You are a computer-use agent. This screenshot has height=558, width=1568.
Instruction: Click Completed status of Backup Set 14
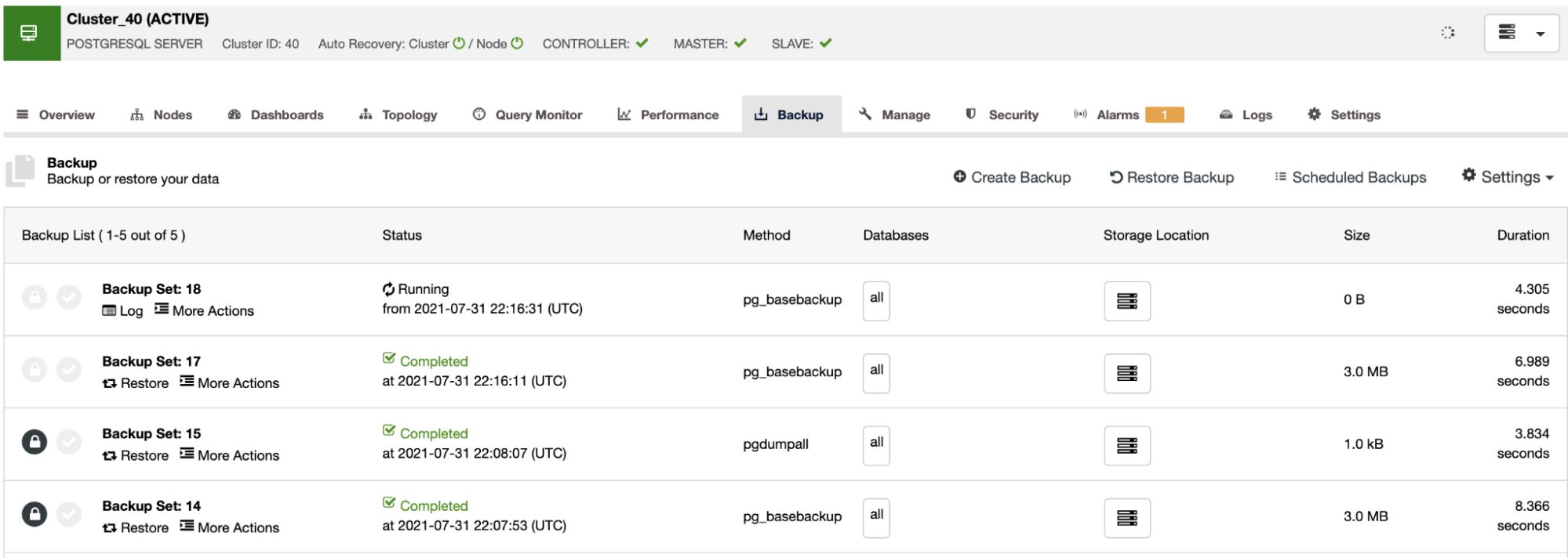click(425, 505)
